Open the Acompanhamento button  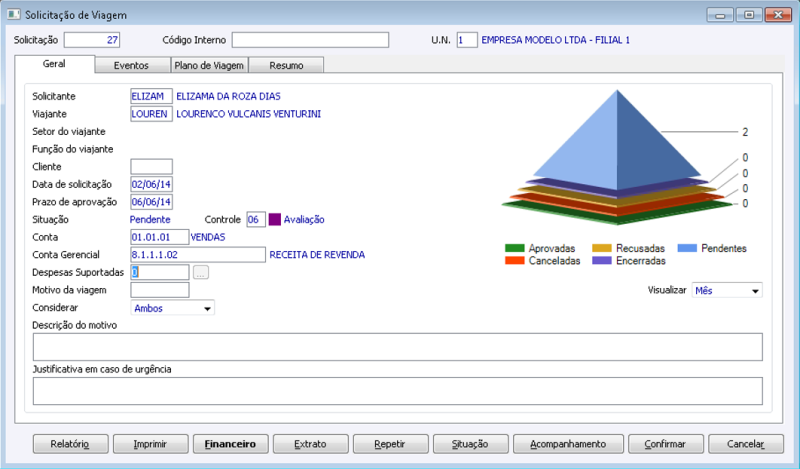[568, 444]
